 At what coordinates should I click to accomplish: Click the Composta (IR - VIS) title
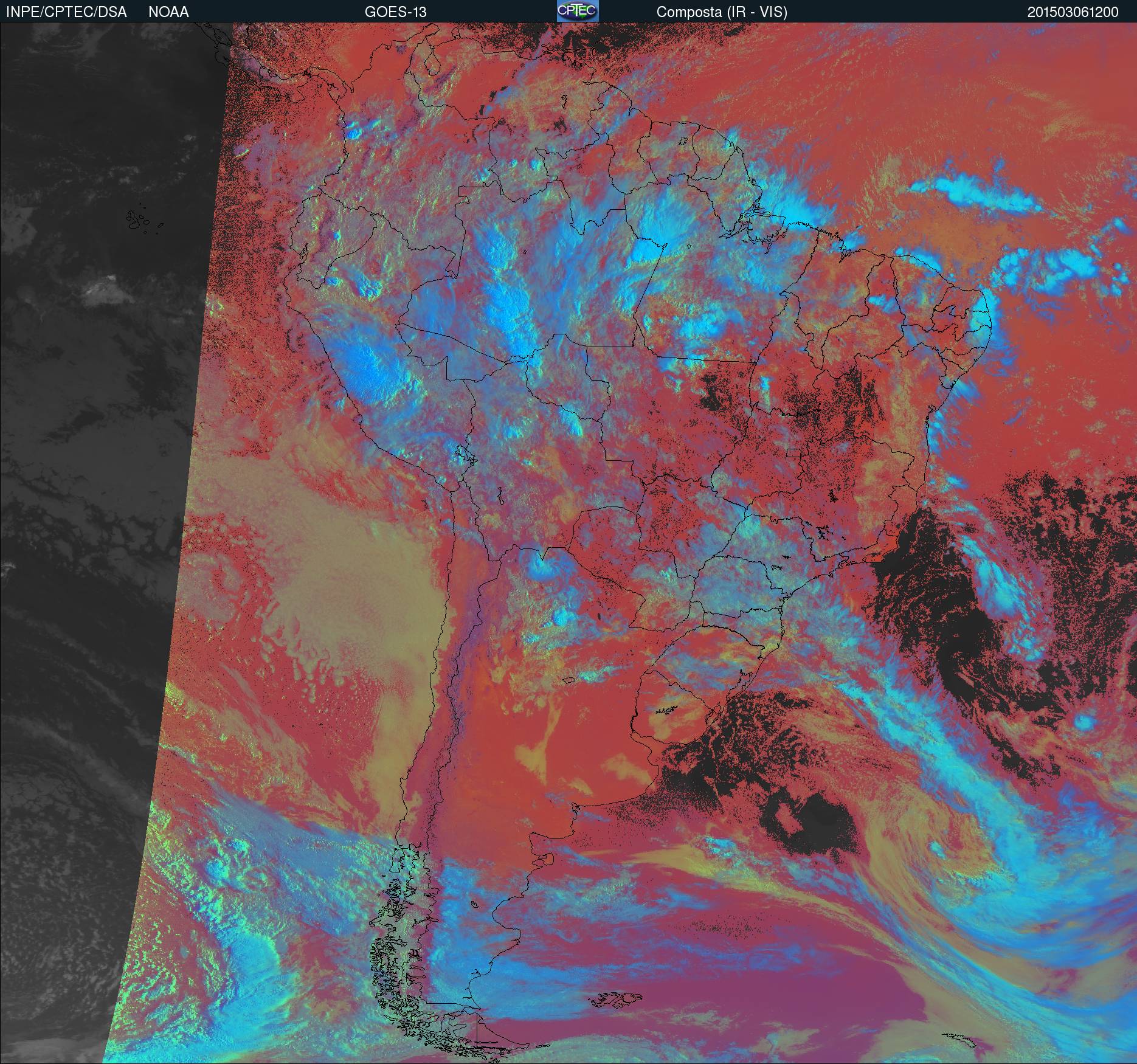(722, 12)
